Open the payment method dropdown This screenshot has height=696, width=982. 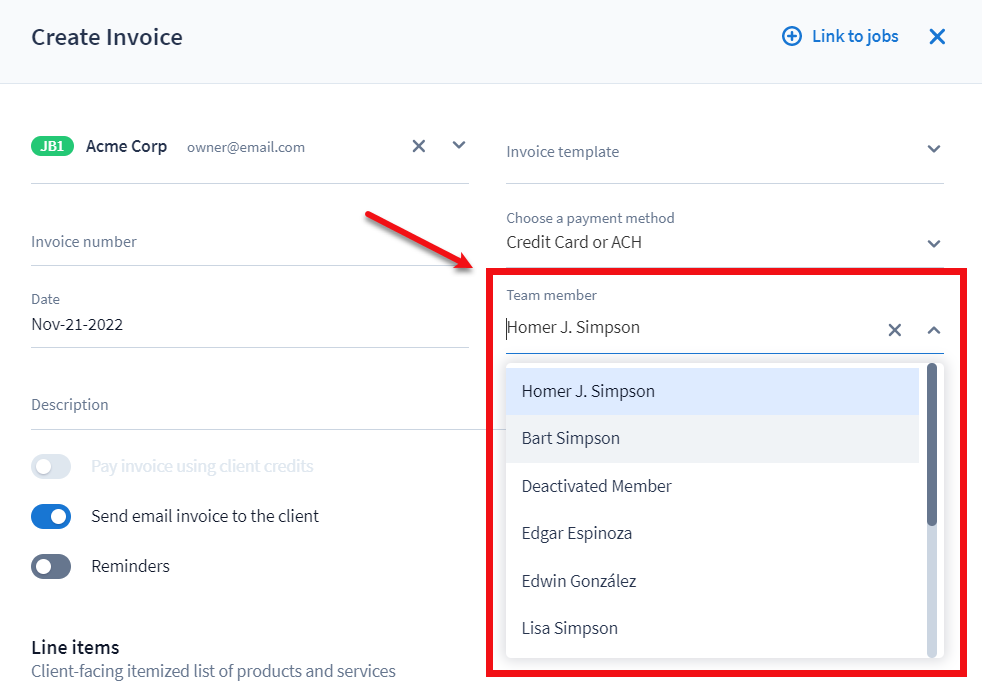click(x=933, y=243)
